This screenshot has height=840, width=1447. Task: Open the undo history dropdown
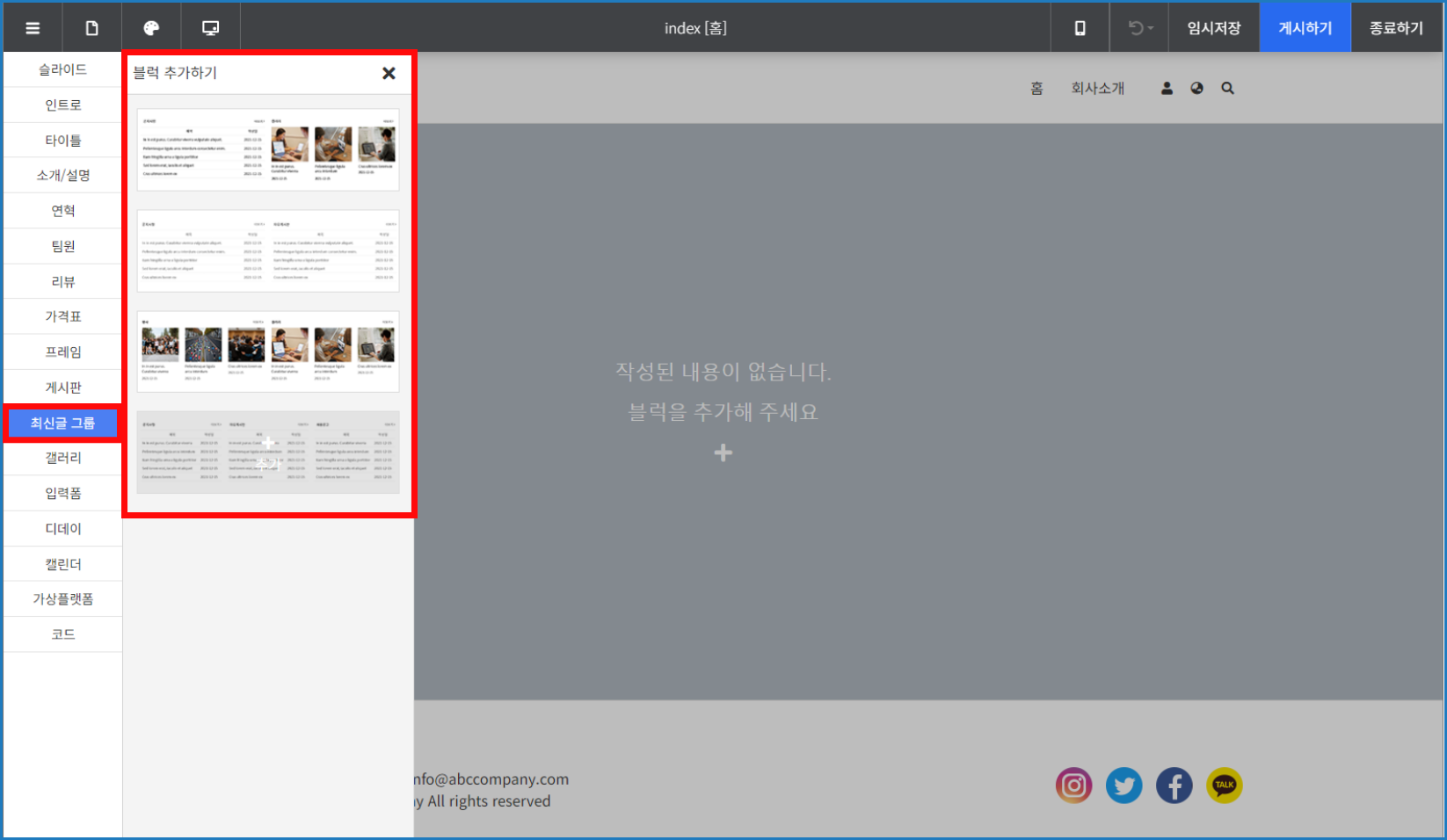pos(1139,28)
